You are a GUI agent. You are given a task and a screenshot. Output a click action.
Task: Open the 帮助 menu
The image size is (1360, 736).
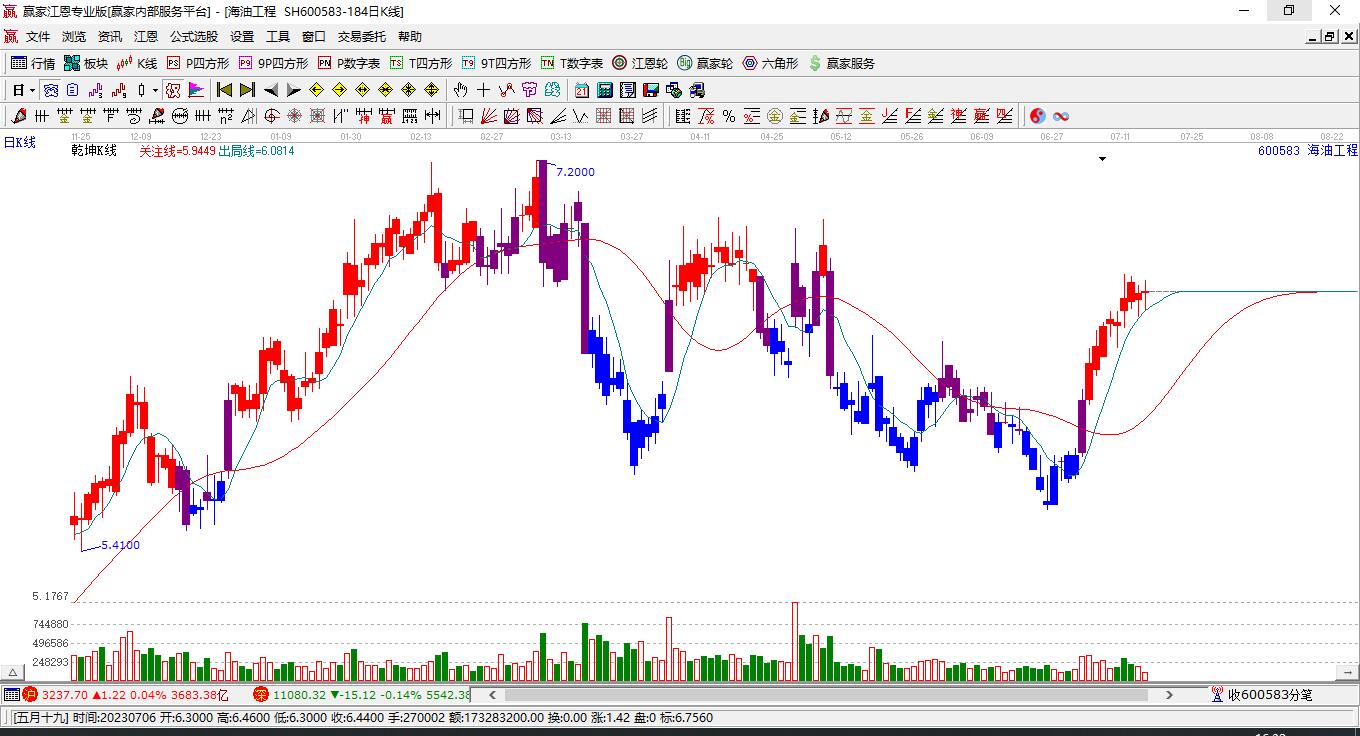click(x=410, y=37)
